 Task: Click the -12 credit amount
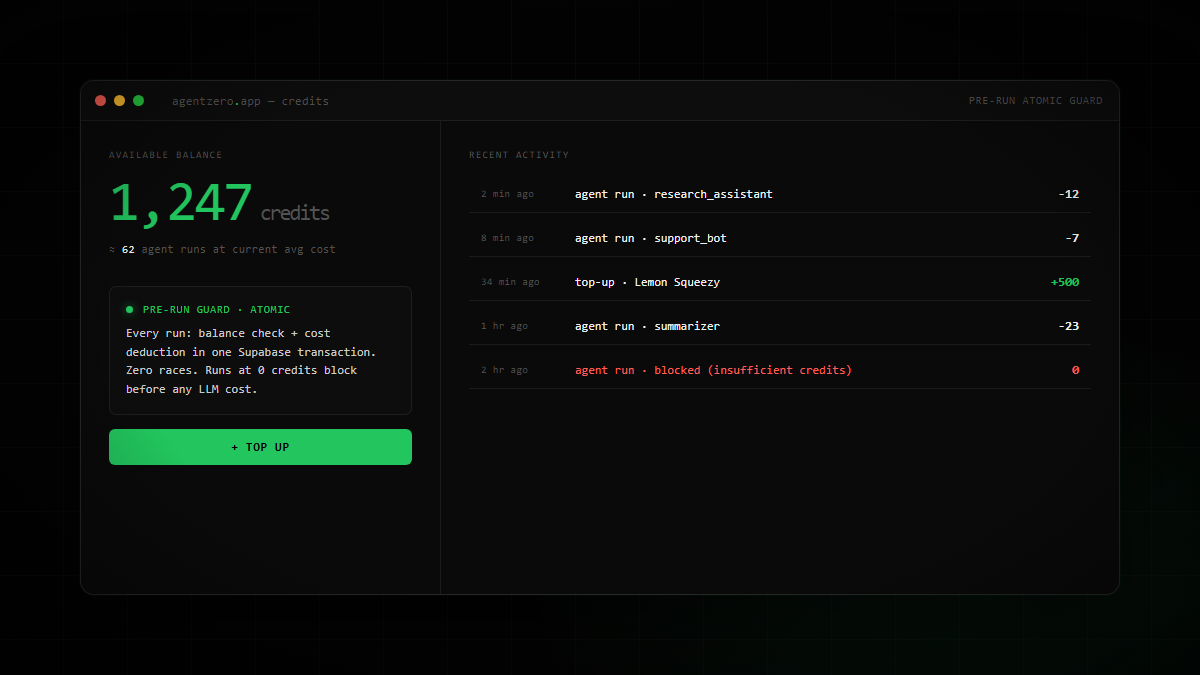click(x=1068, y=194)
